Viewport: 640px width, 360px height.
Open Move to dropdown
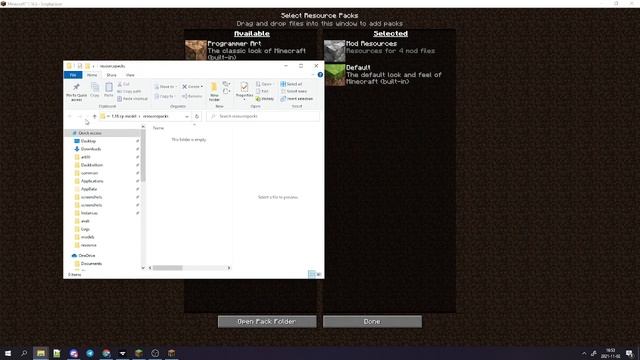[x=165, y=87]
